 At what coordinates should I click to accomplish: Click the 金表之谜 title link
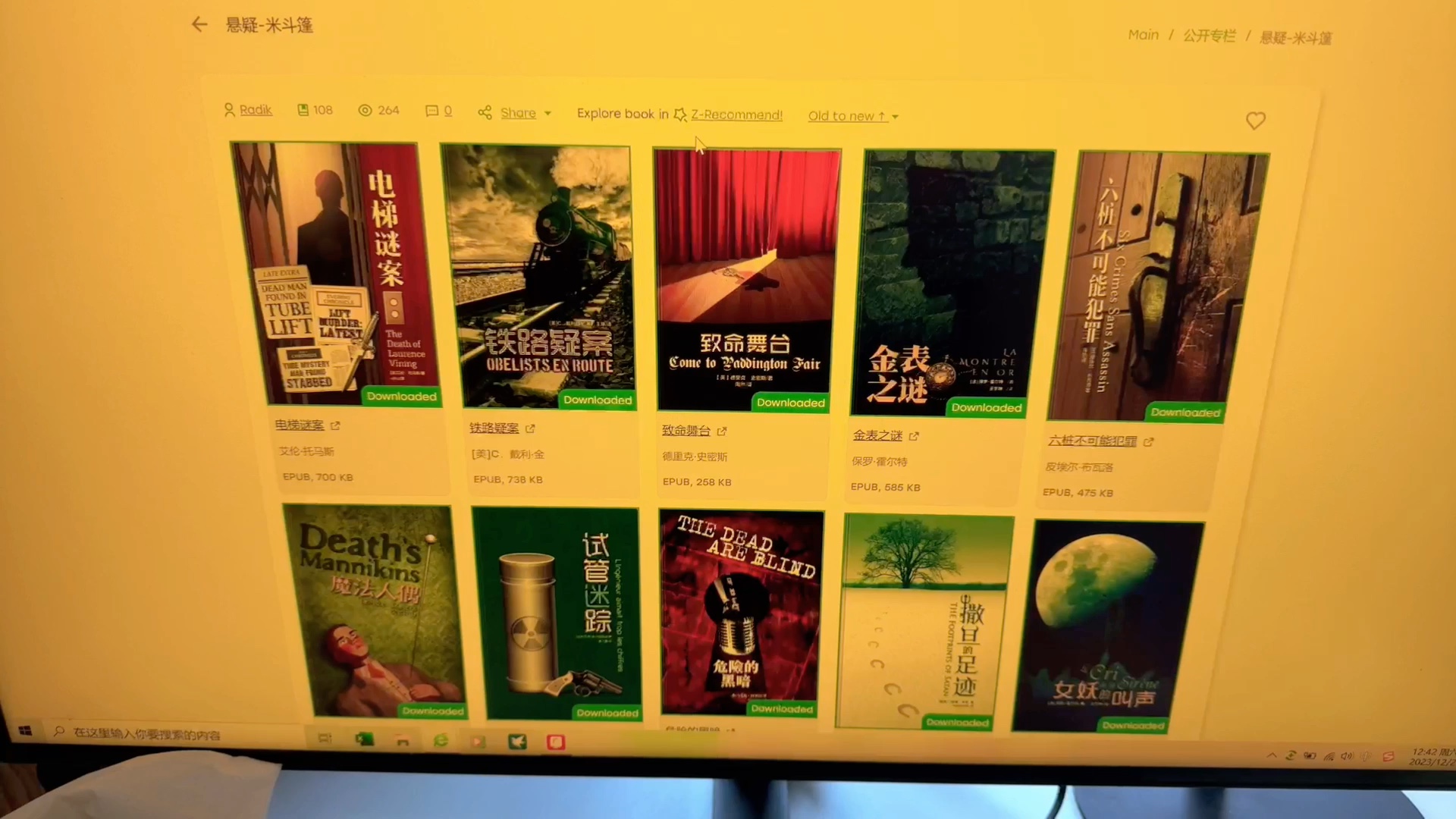point(877,435)
